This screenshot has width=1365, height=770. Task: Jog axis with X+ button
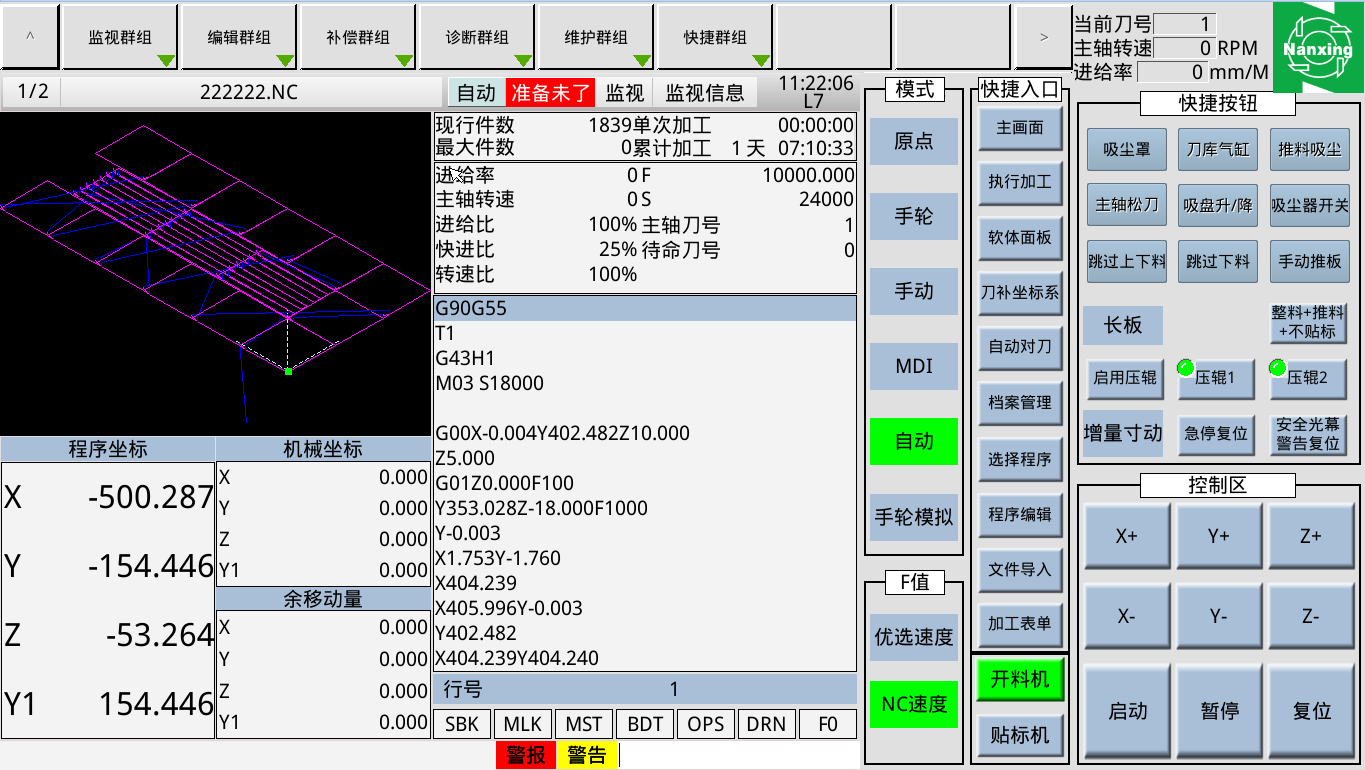[1127, 536]
